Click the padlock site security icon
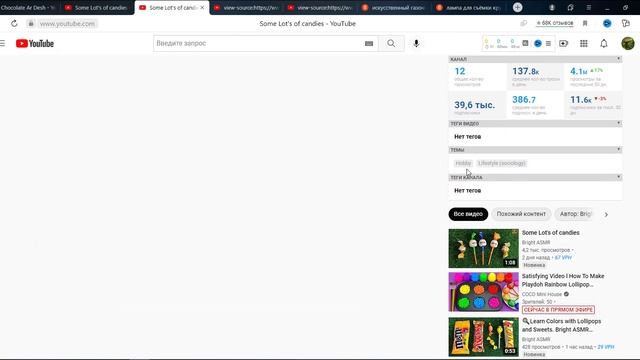640x360 pixels. point(31,24)
